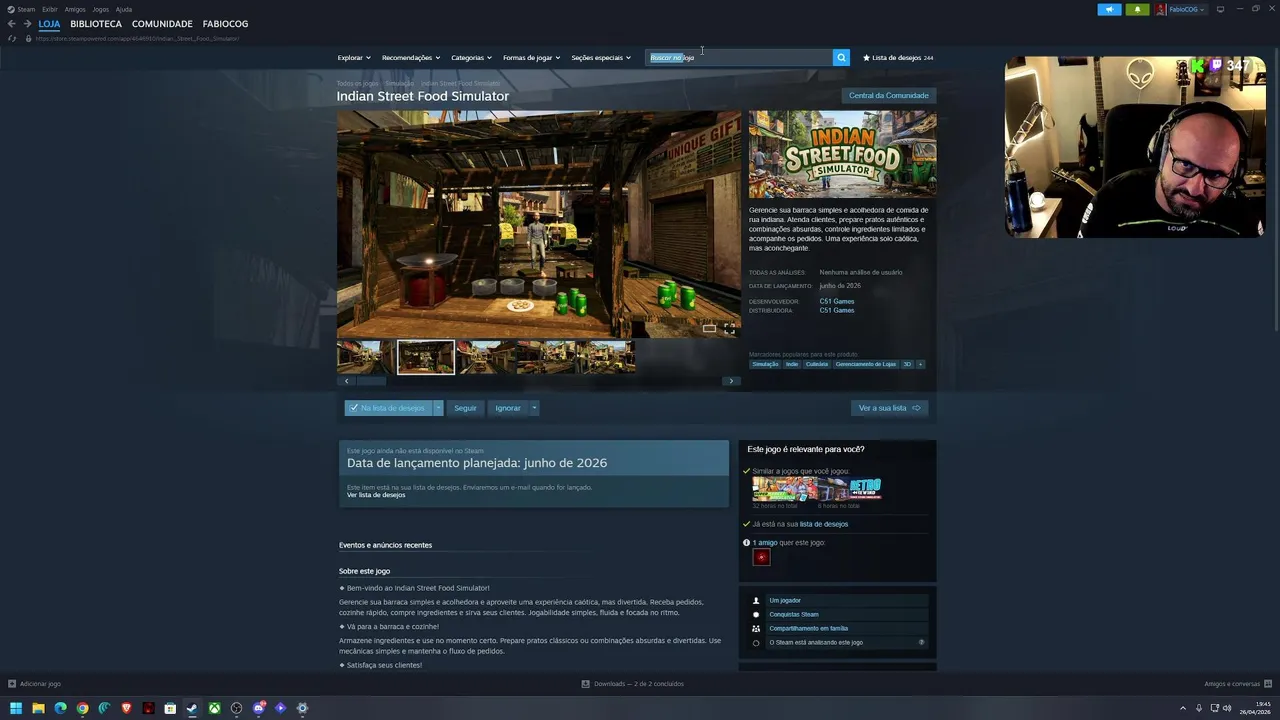Open the Indian Street Food Simulator capsule image
Image resolution: width=1280 pixels, height=720 pixels.
pyautogui.click(x=843, y=154)
